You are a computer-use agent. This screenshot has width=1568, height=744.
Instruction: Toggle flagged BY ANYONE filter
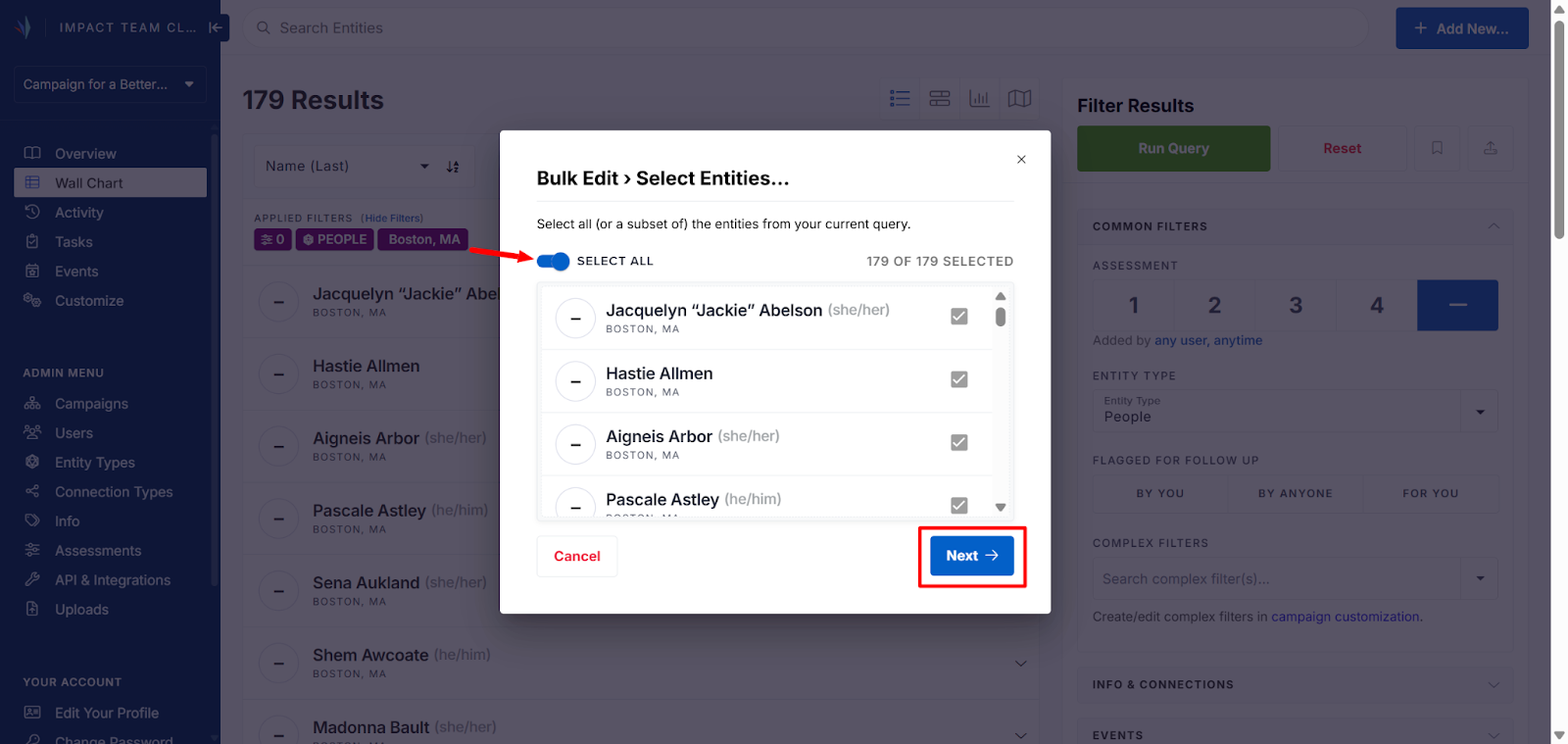(1296, 494)
